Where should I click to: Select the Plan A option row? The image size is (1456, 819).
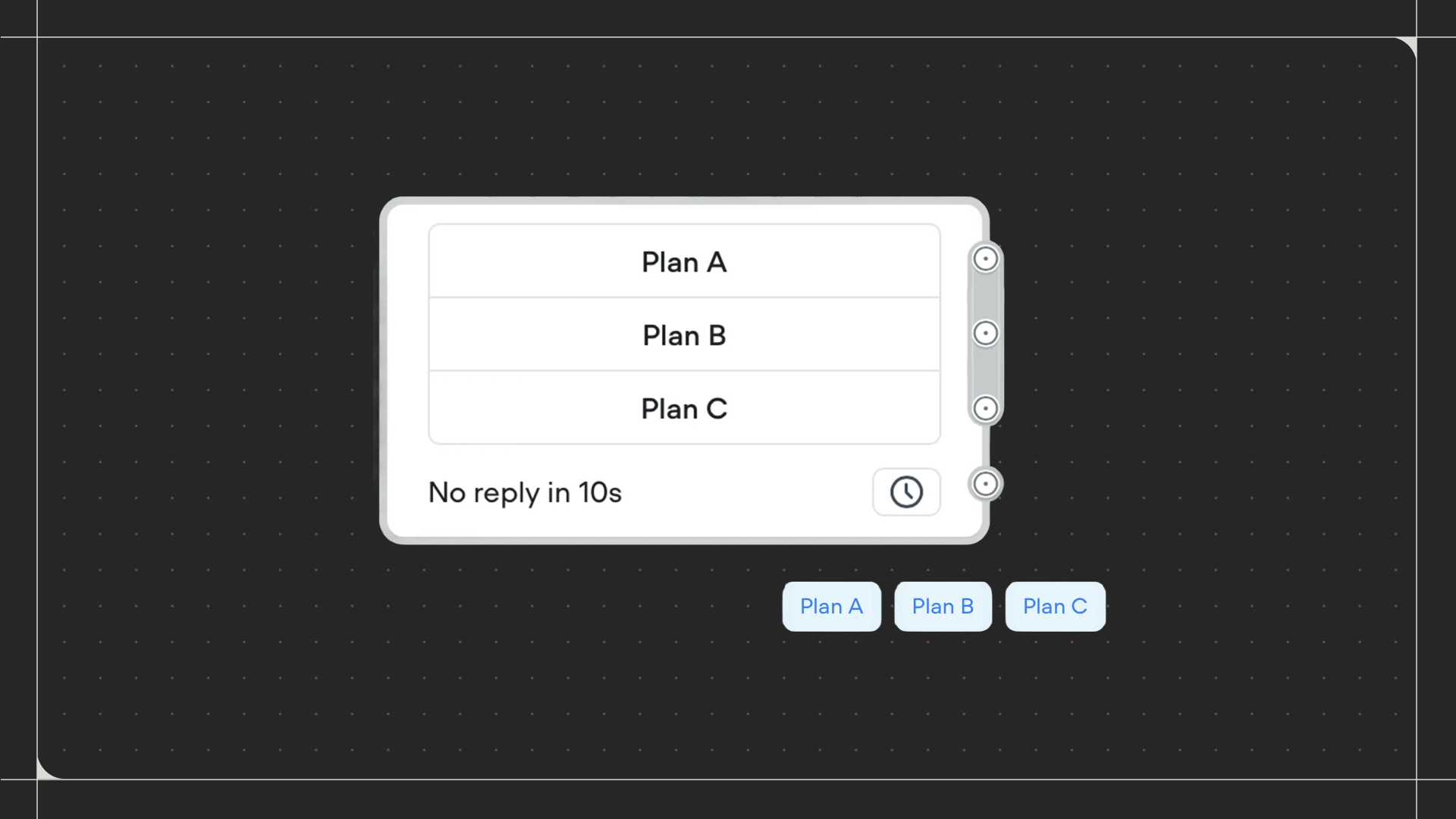coord(683,262)
